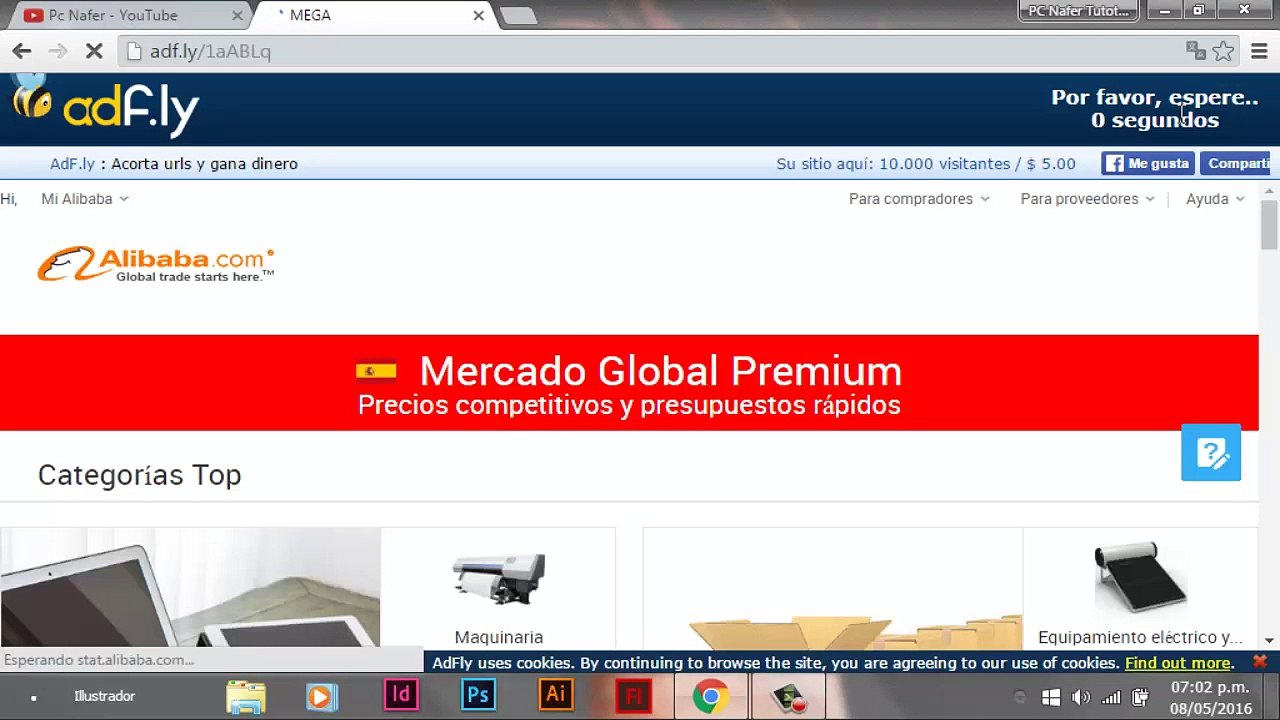The image size is (1280, 720).
Task: Bookmark this page with the star
Action: click(1223, 51)
